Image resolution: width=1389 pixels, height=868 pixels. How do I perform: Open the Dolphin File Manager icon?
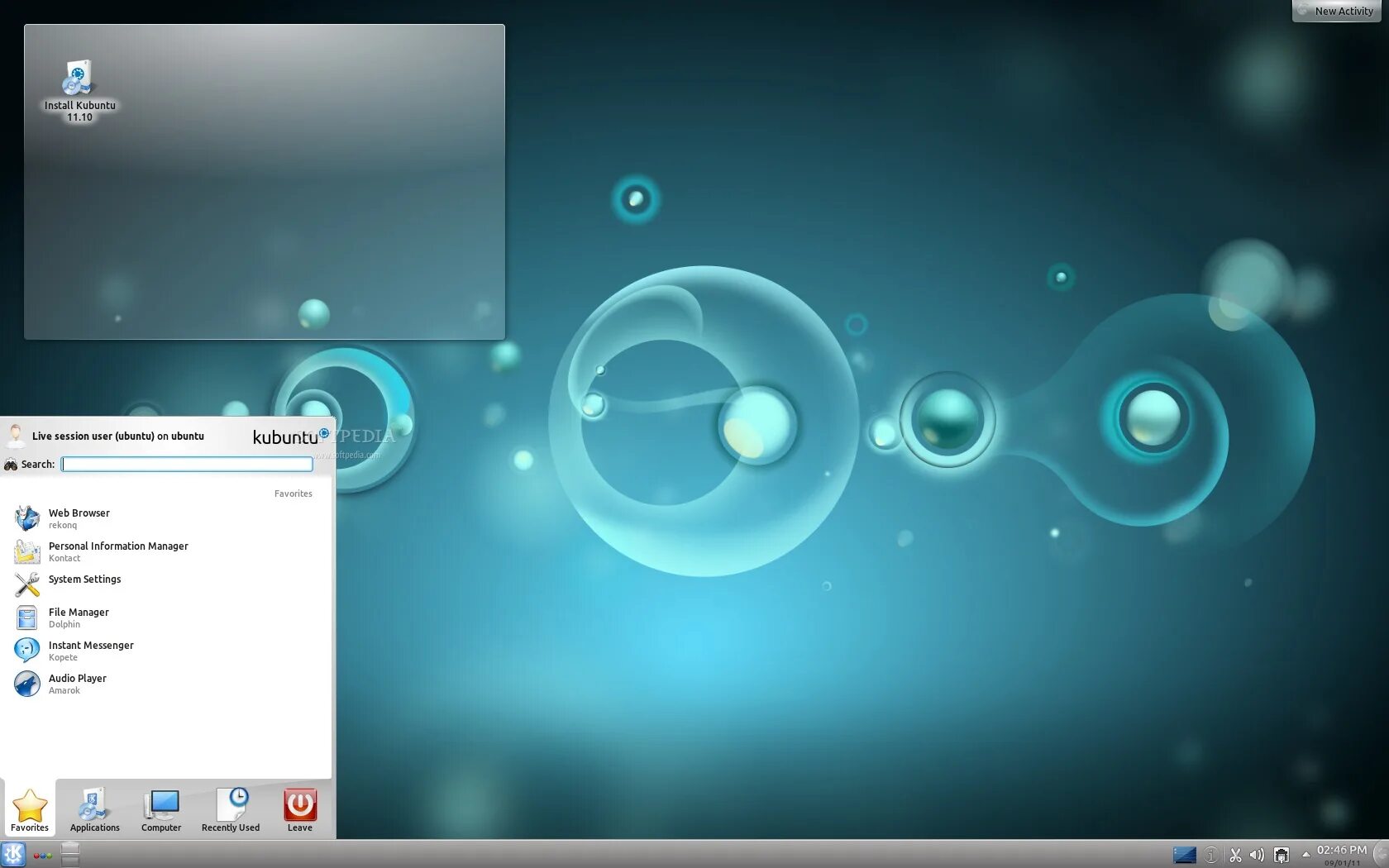point(26,618)
